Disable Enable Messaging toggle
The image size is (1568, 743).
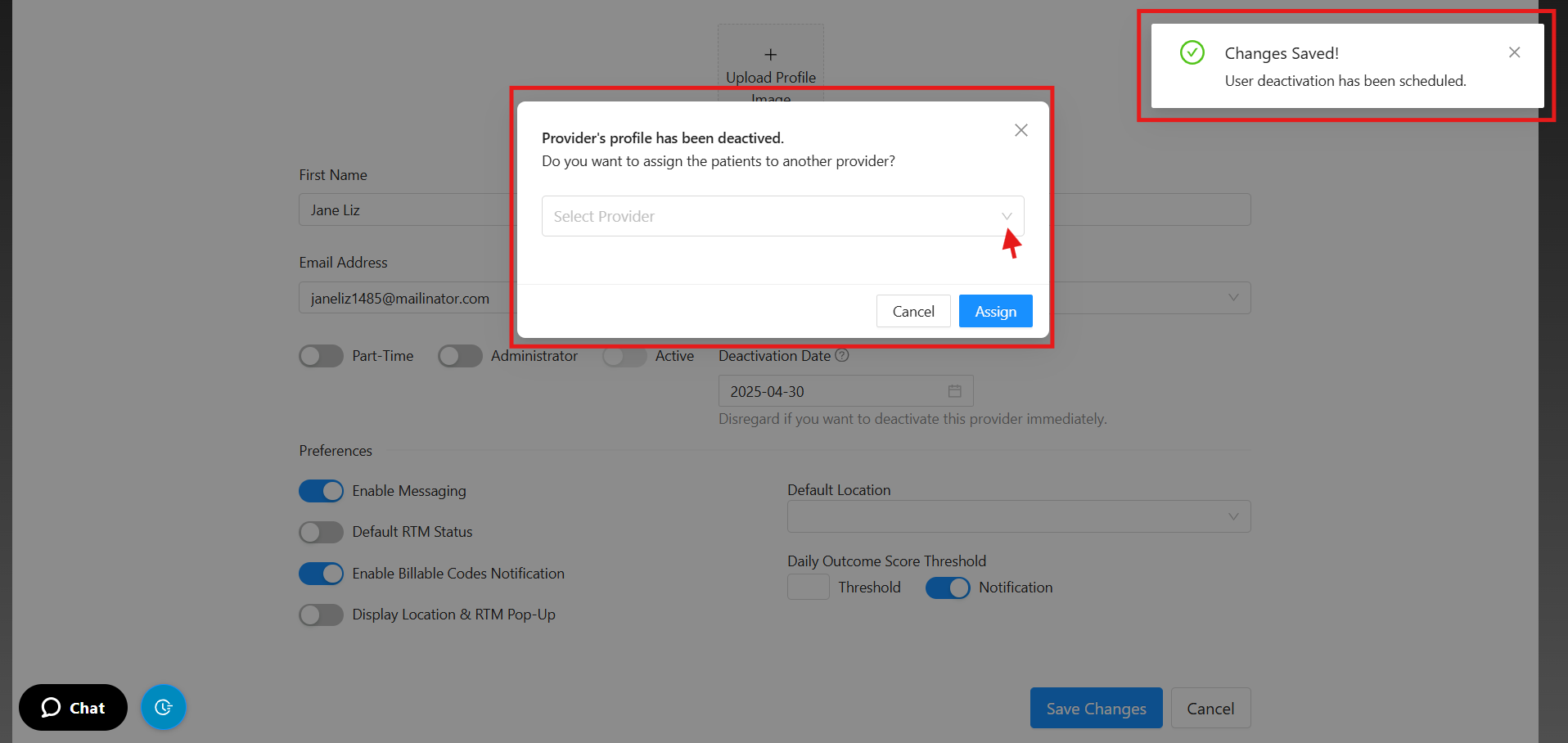tap(321, 491)
